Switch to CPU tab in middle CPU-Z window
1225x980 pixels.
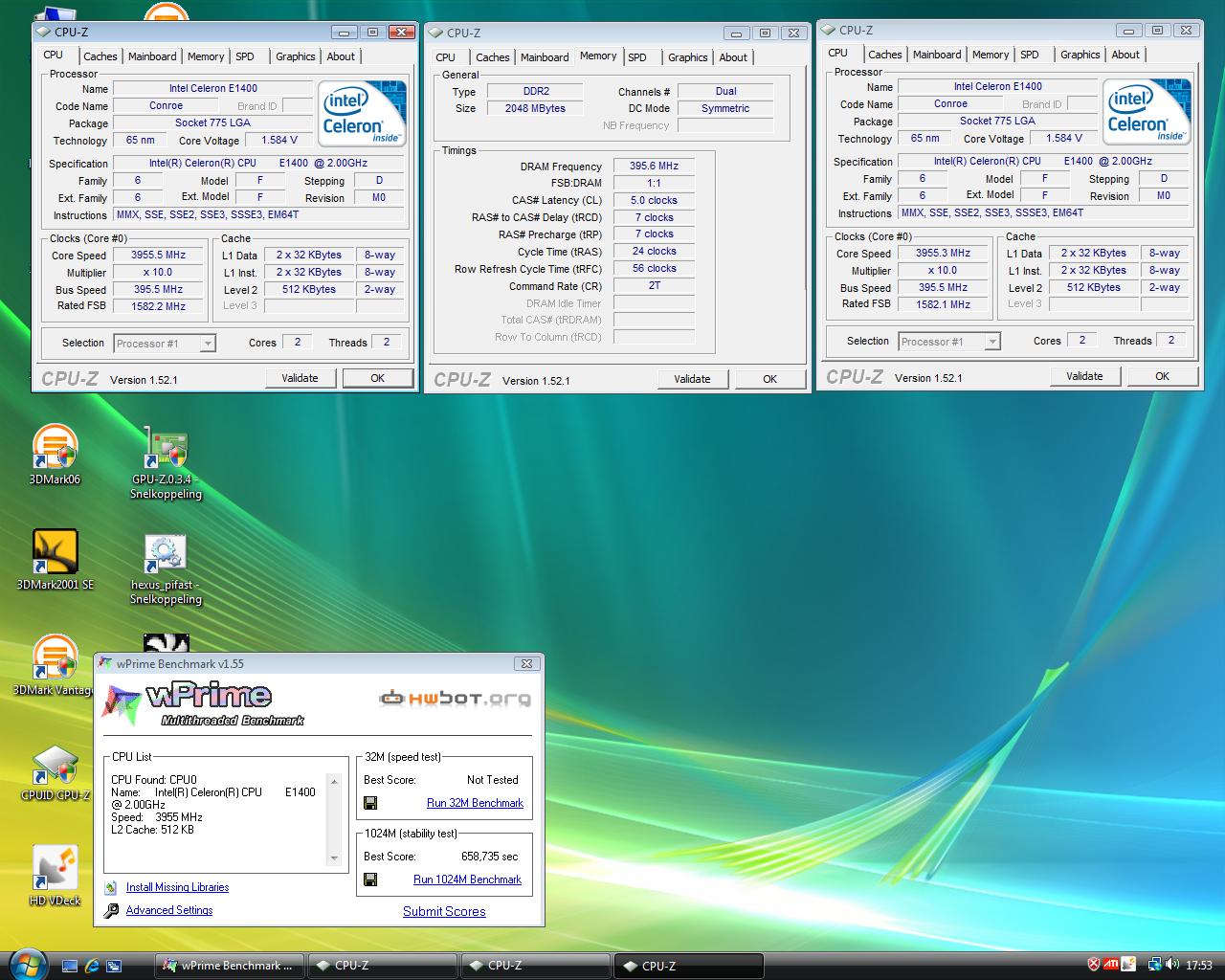(446, 57)
